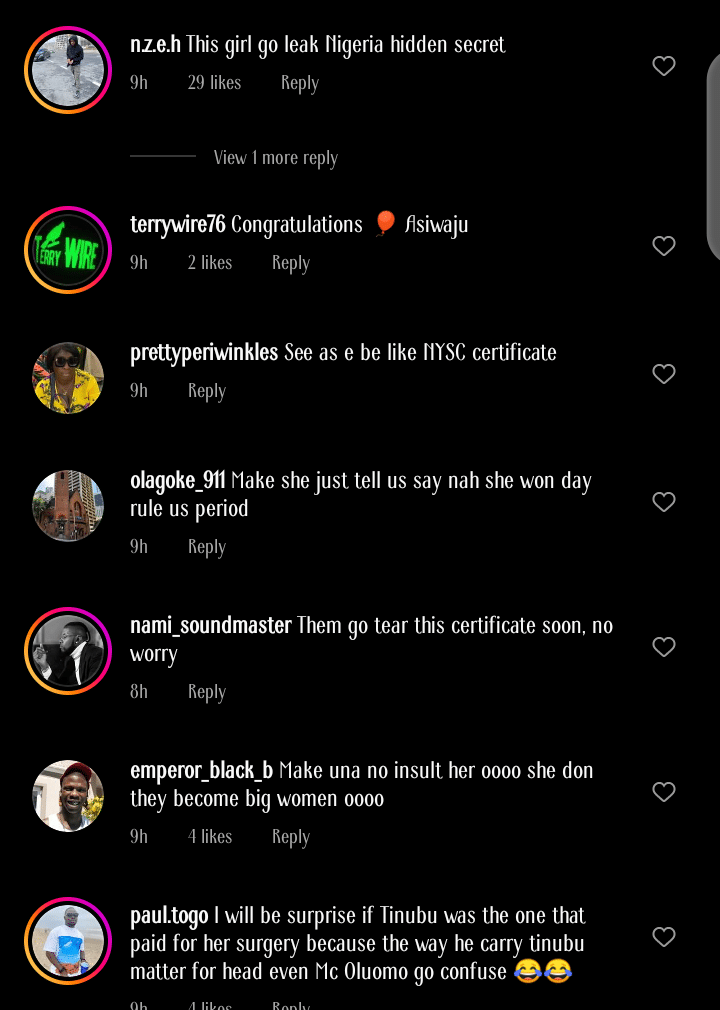This screenshot has height=1010, width=720.
Task: Expand 'View 1 more reply' thread
Action: point(275,158)
